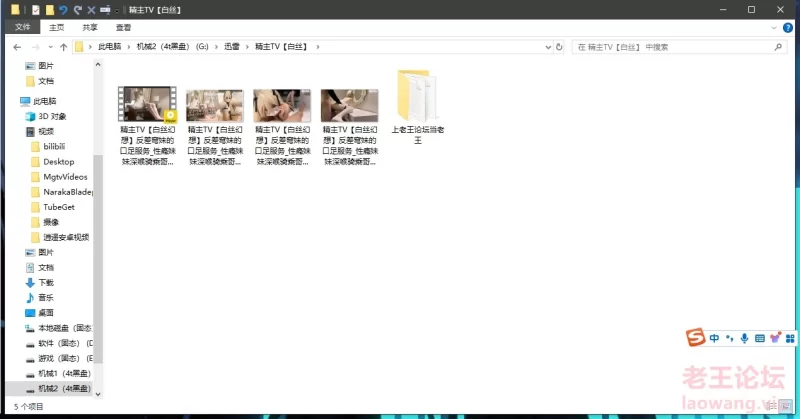Click the magnifier search icon

coord(778,47)
